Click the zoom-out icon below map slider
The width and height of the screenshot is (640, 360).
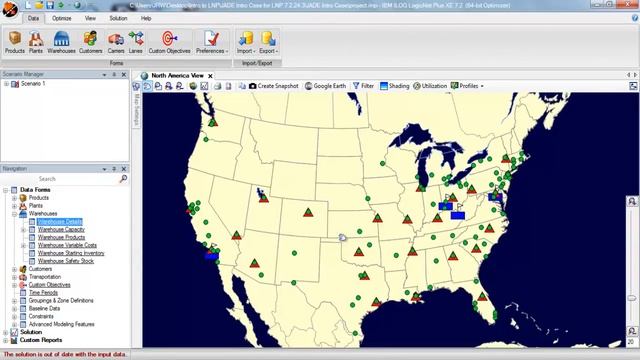[632, 331]
